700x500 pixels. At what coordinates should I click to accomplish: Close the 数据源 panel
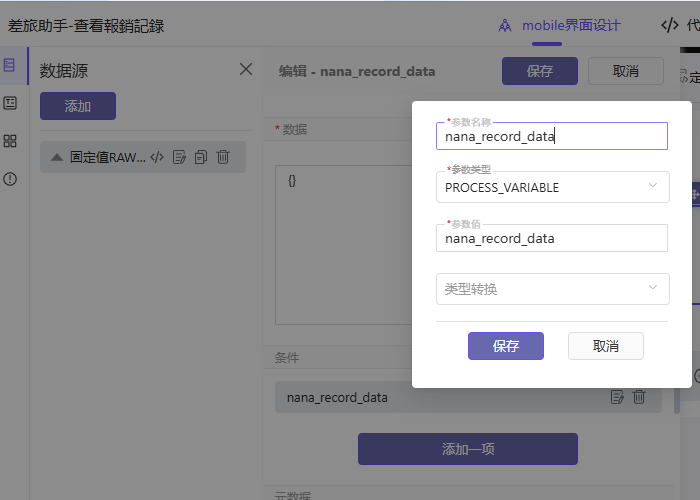coord(246,69)
